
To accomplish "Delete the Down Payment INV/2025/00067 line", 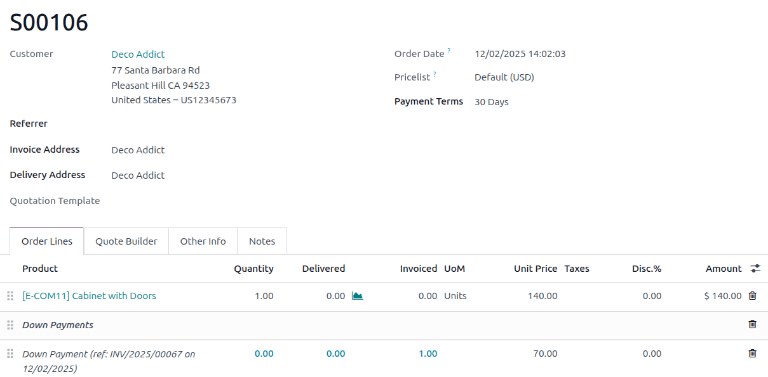I will click(x=752, y=353).
